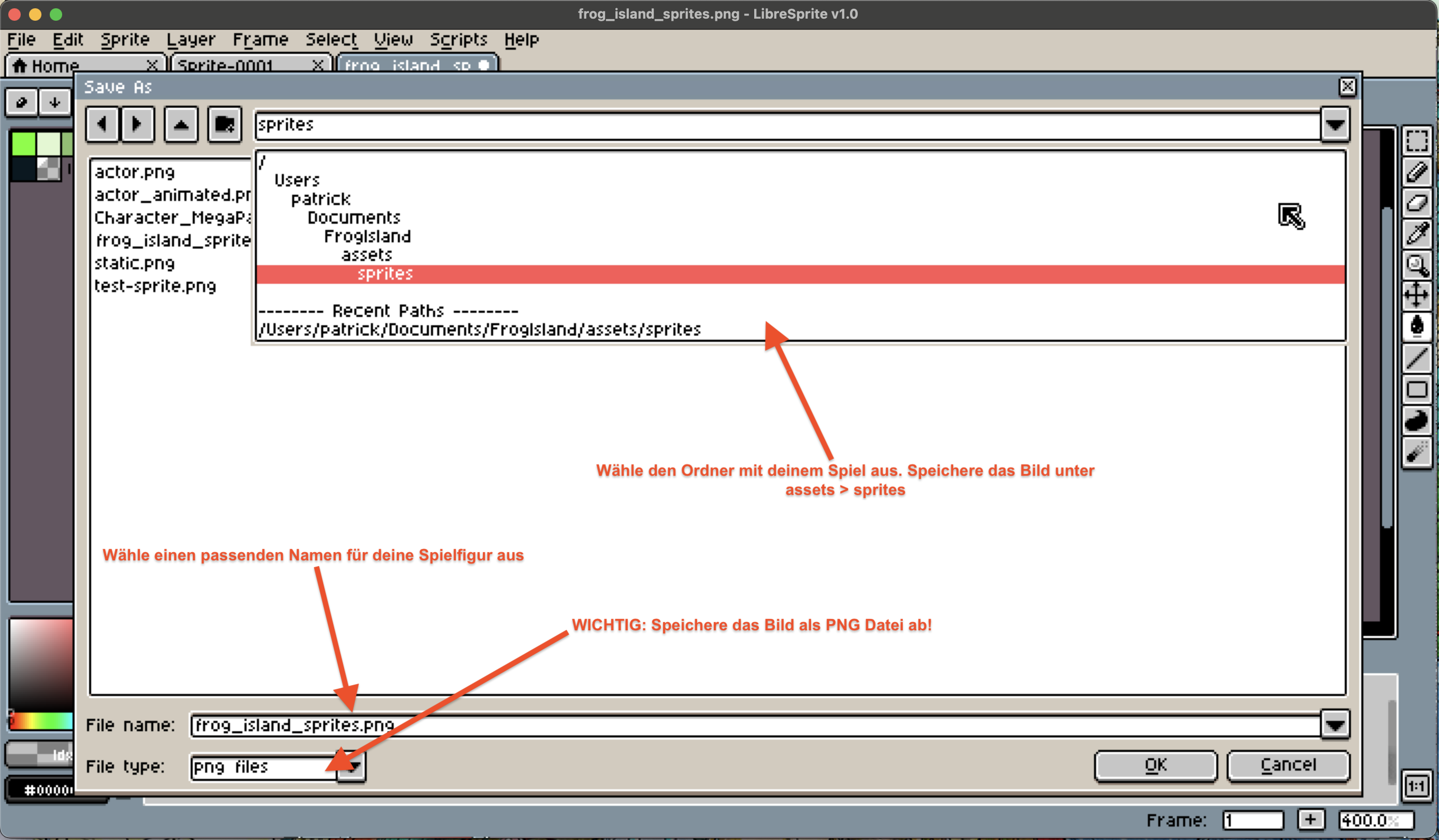
Task: Select the Rectangular Marquee tool
Action: coord(1416,140)
